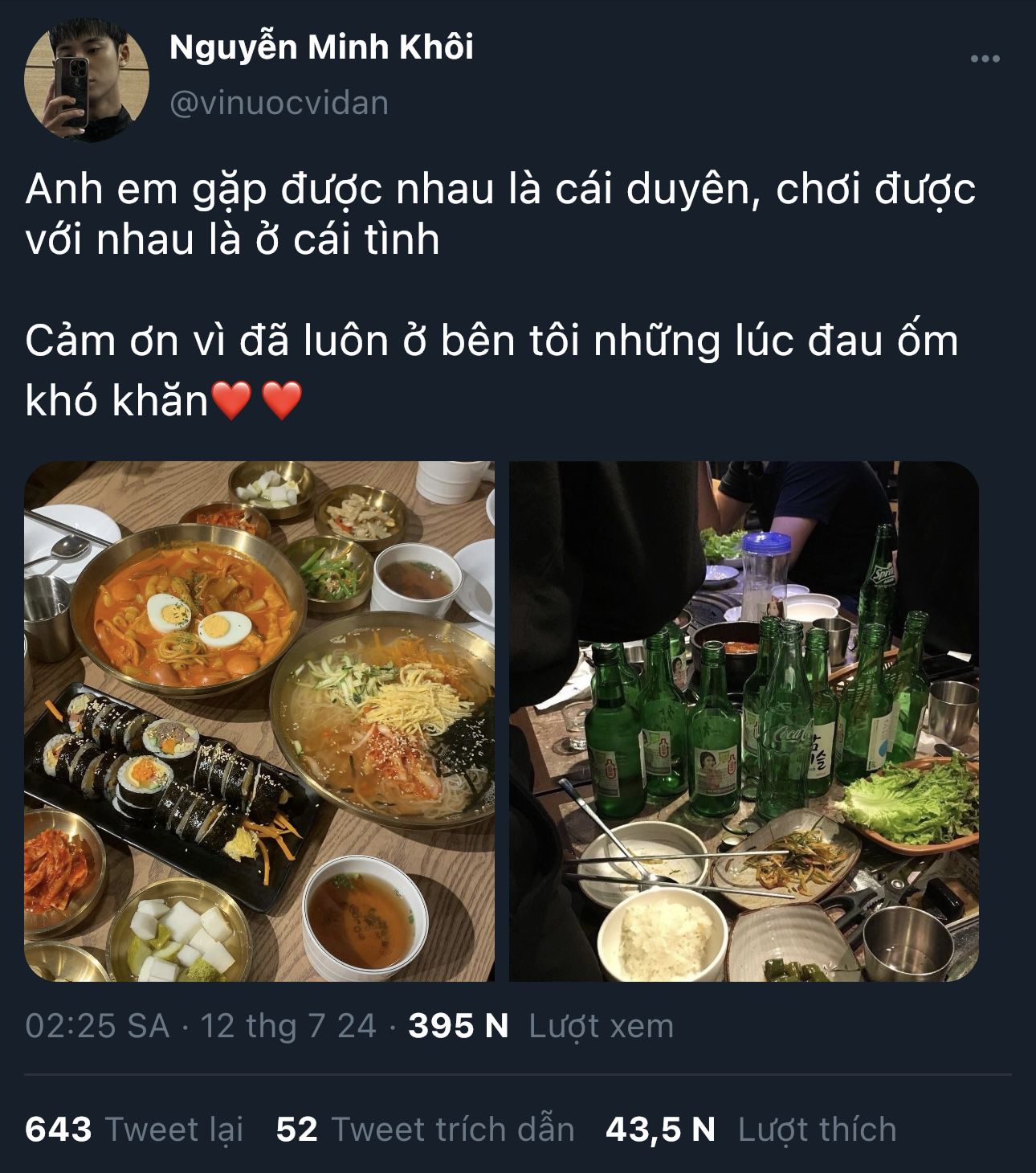Click the Lượt xem label
The height and width of the screenshot is (1173, 1036).
601,1026
